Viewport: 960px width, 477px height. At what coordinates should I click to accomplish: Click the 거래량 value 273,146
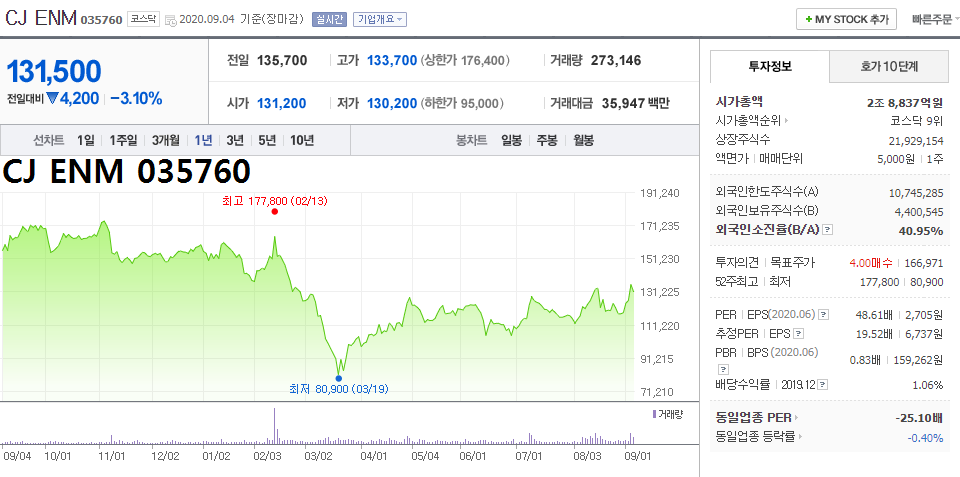616,60
